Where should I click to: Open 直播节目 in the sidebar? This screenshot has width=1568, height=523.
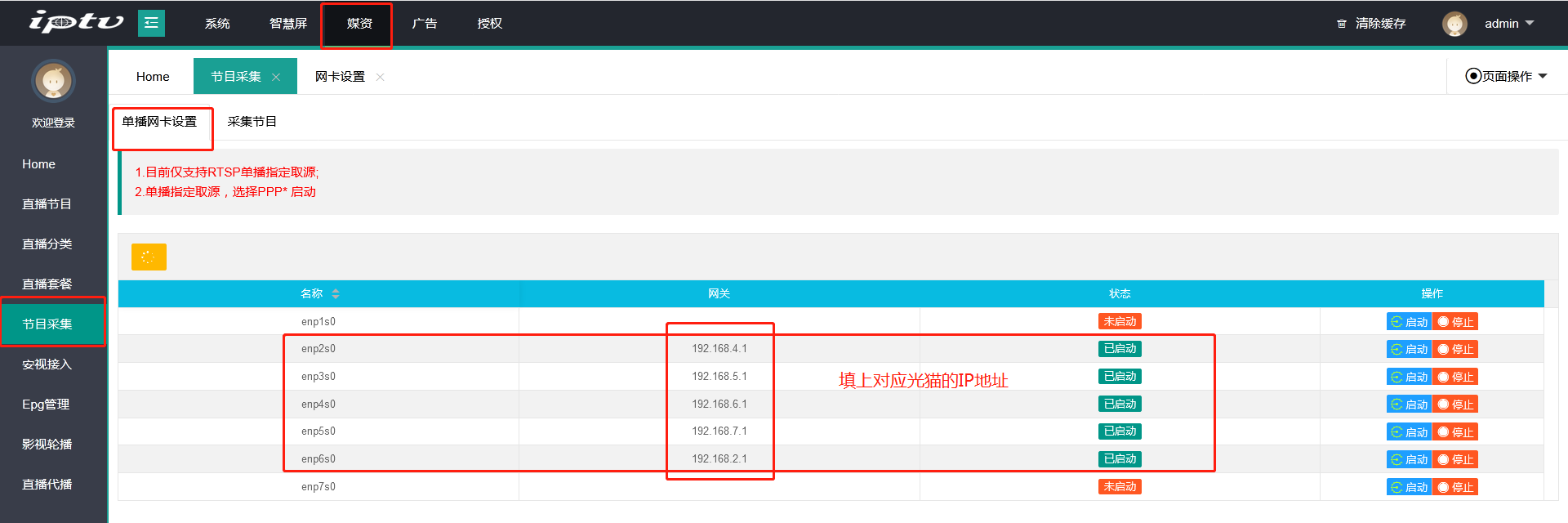click(47, 204)
